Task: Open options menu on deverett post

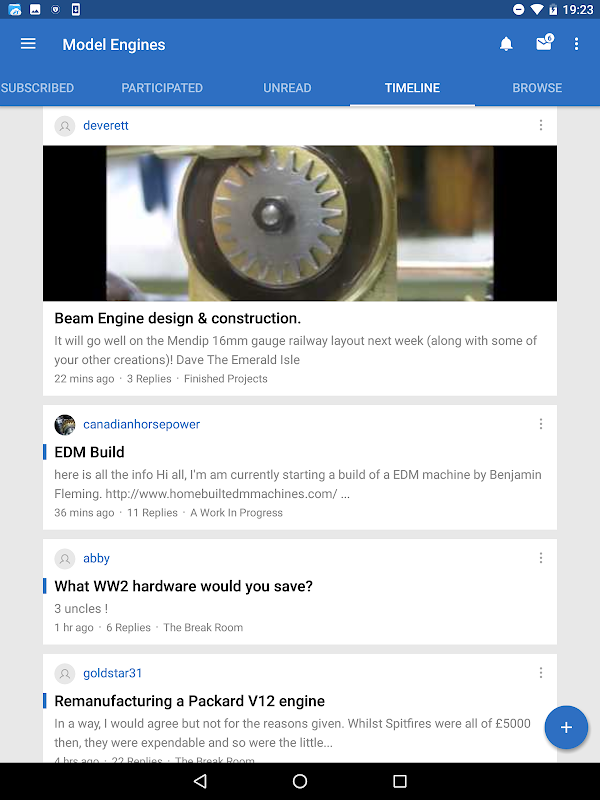Action: click(x=541, y=126)
